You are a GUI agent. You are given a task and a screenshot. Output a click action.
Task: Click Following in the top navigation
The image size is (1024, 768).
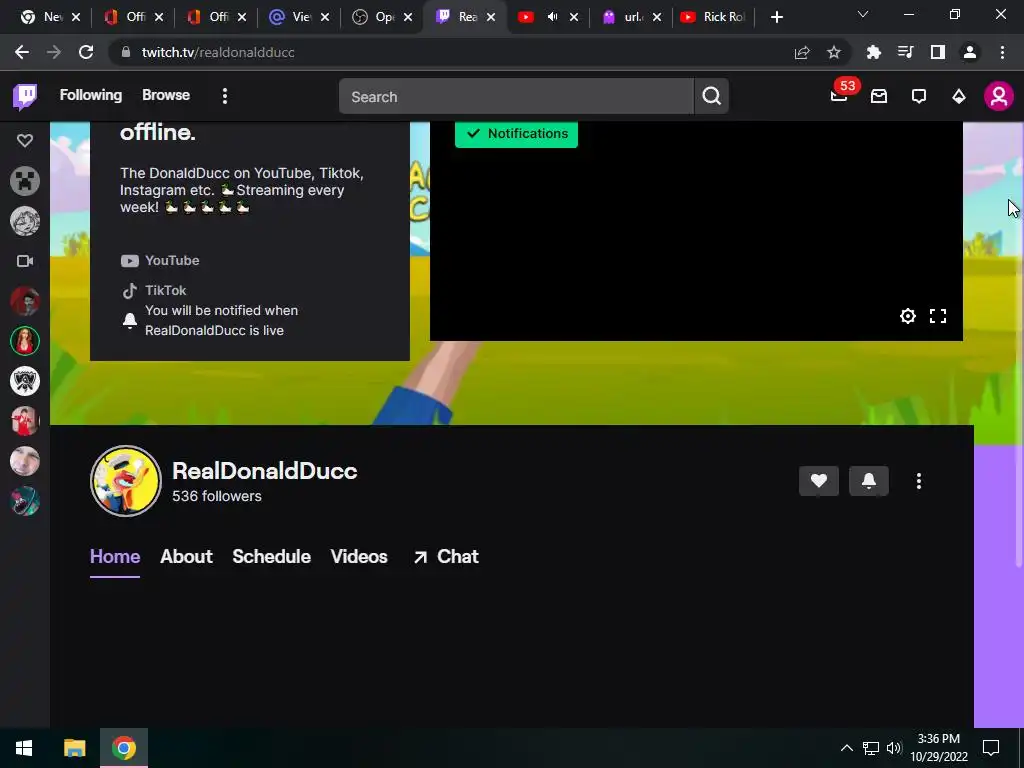(x=91, y=95)
